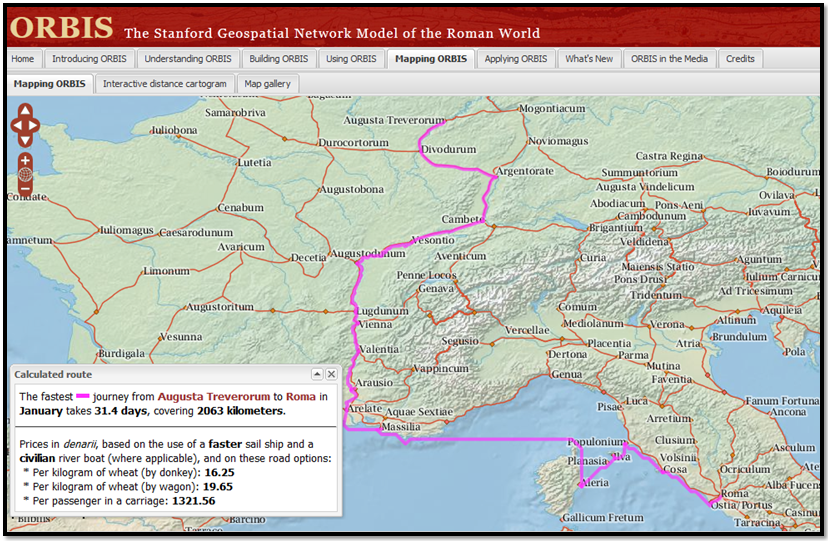Click Populonium on the map
The image size is (828, 541).
pyautogui.click(x=597, y=442)
